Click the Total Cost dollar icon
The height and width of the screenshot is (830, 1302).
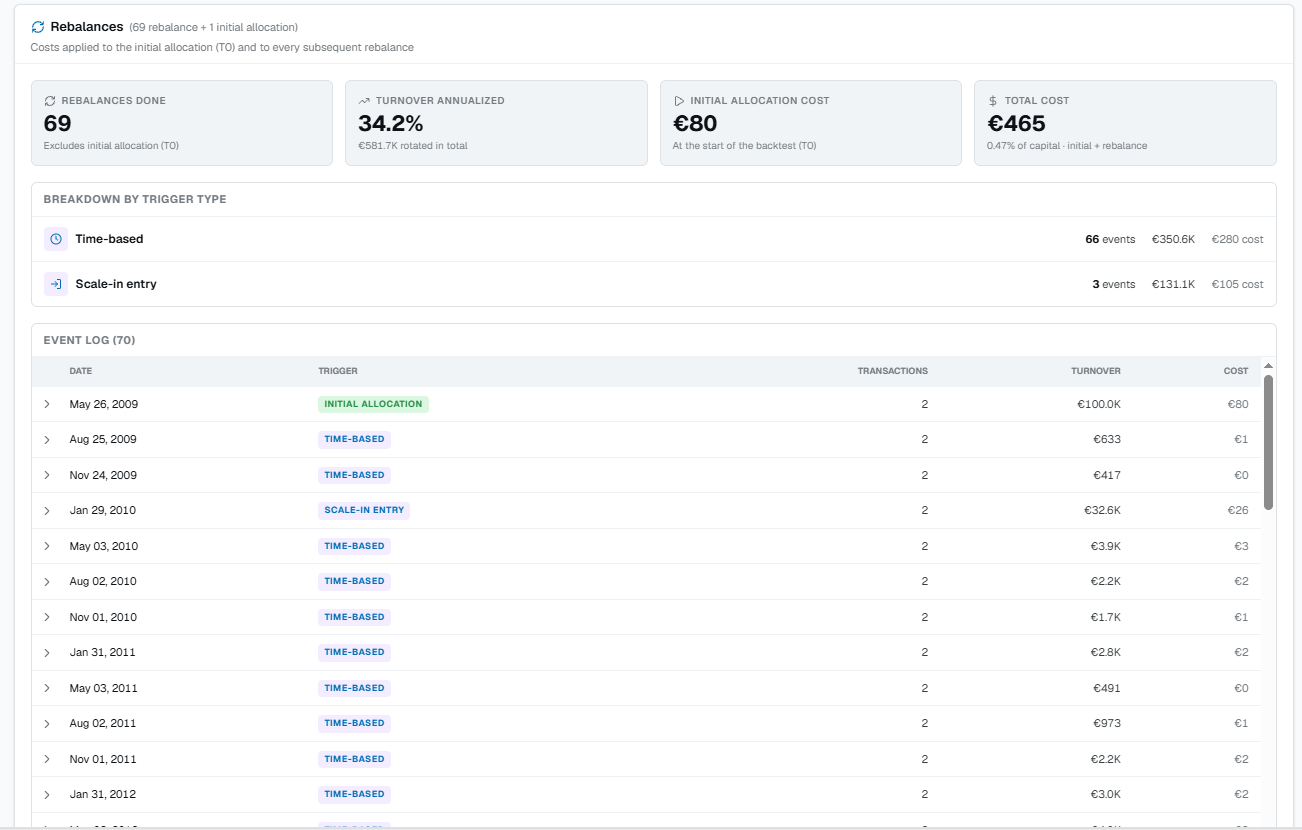pyautogui.click(x=993, y=101)
